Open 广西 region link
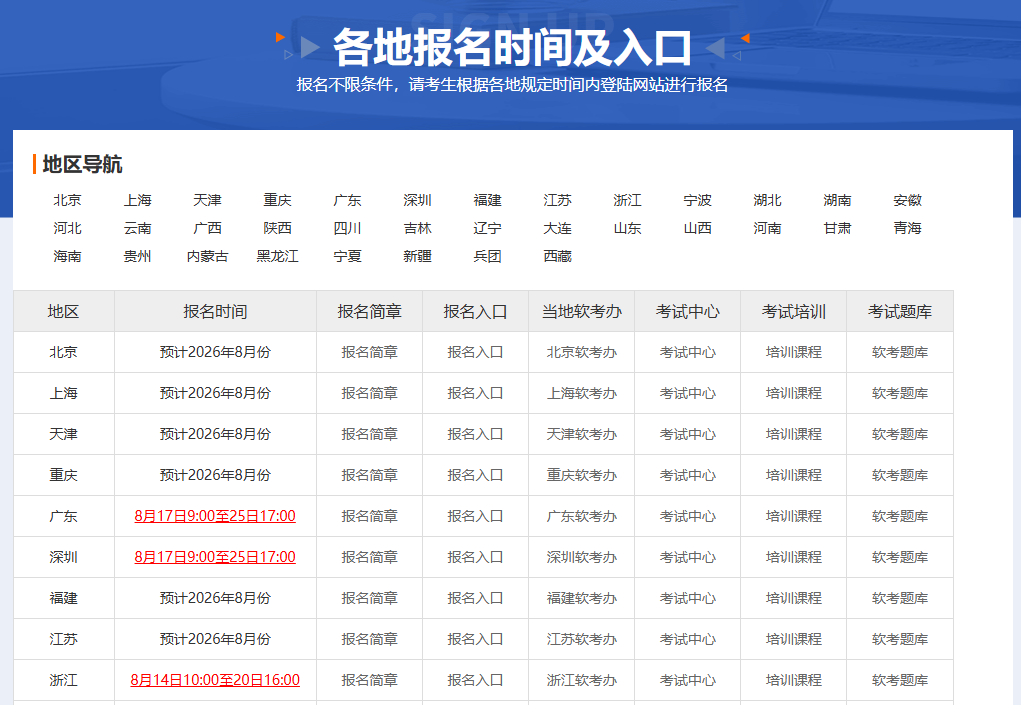The width and height of the screenshot is (1021, 705). point(207,228)
